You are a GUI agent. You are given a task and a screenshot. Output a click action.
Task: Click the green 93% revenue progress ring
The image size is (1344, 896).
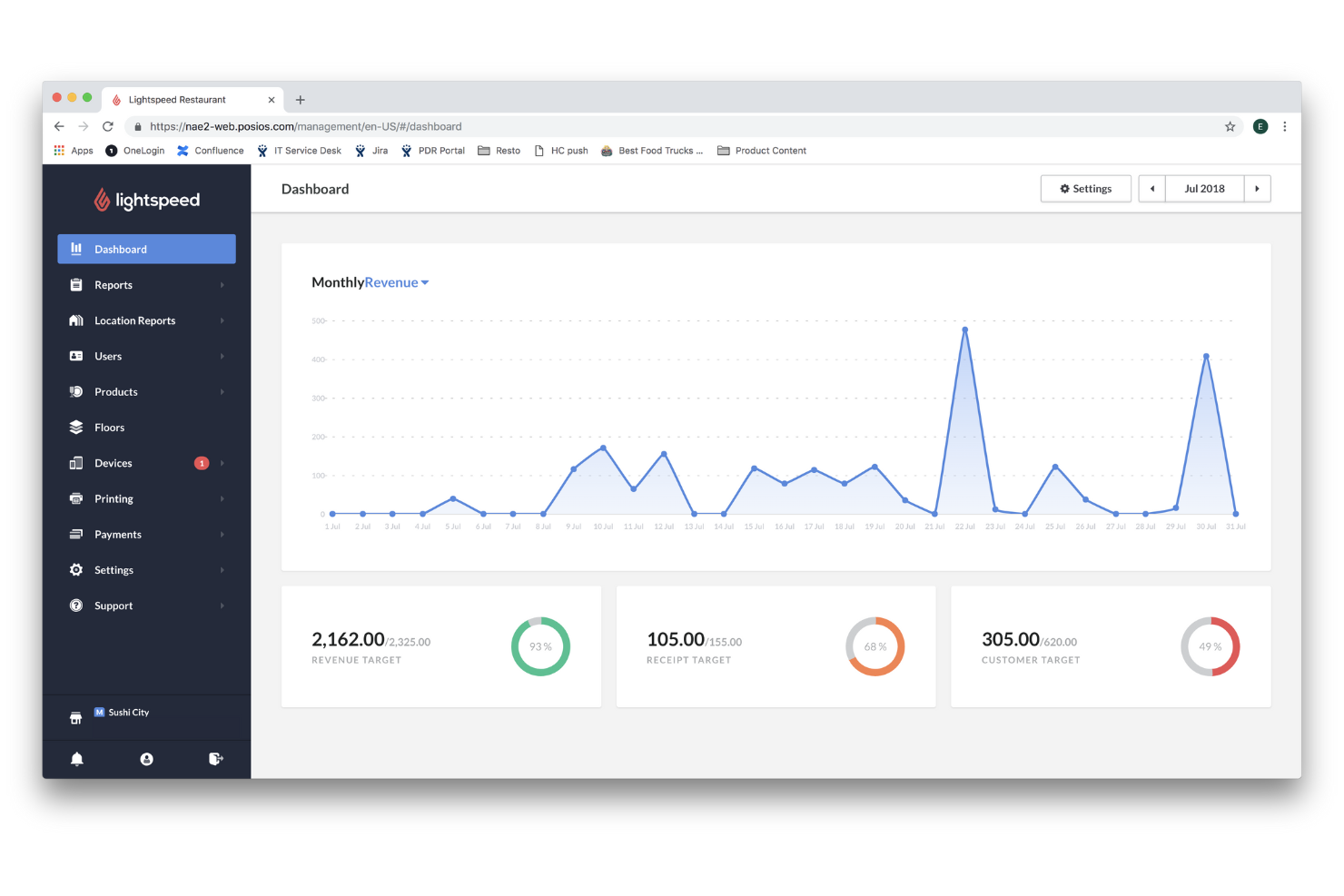pos(540,646)
